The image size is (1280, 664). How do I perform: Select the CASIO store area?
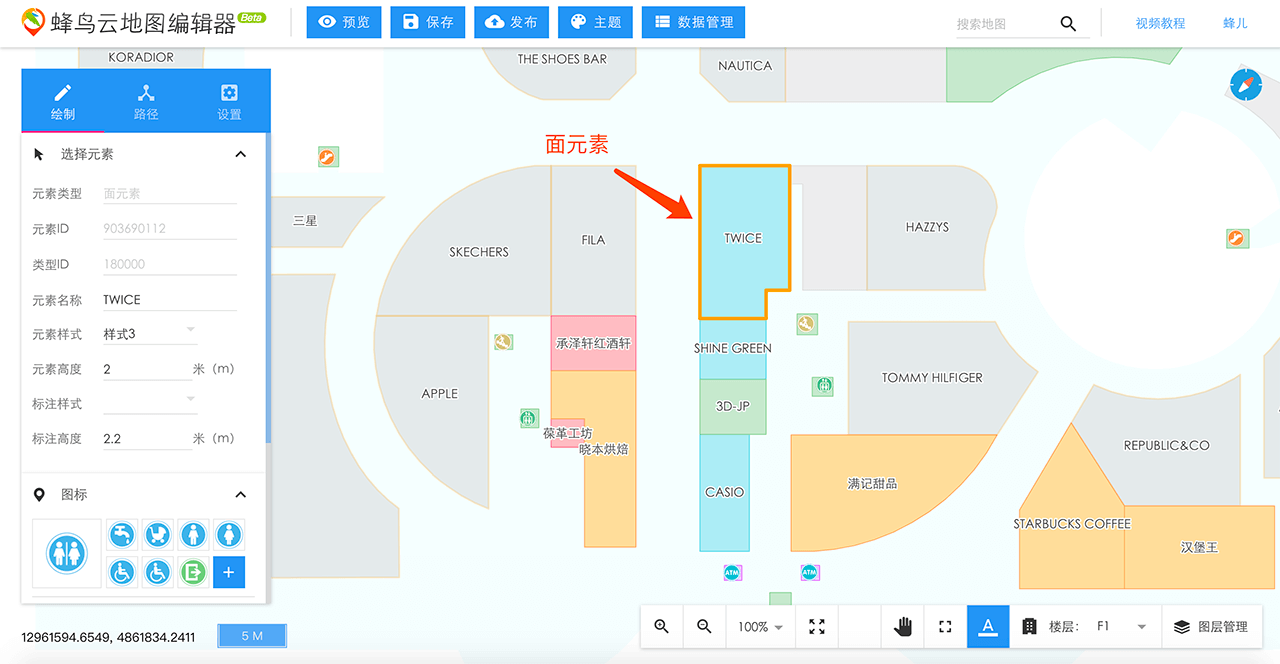point(724,492)
